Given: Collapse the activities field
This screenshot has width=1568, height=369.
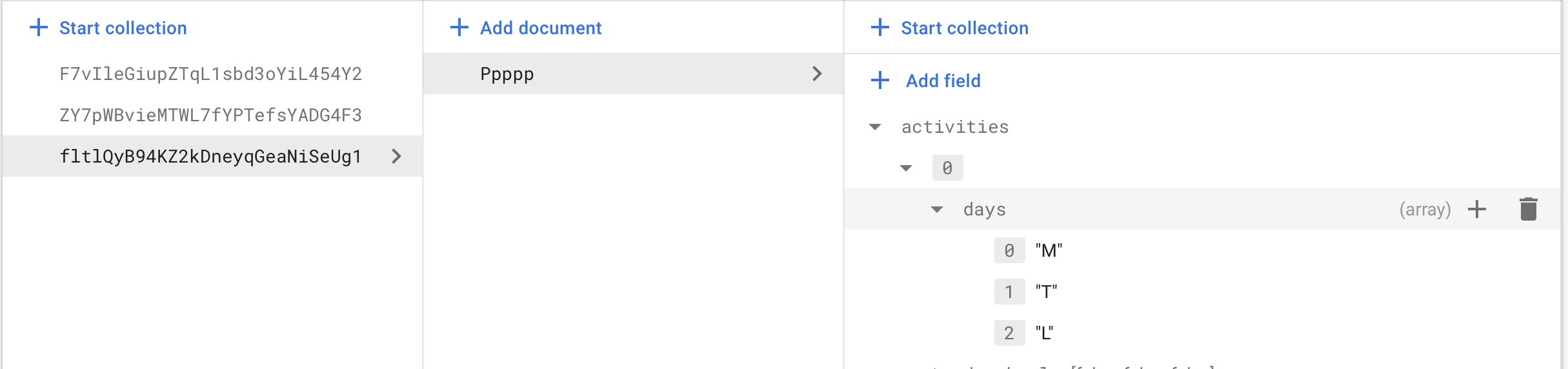Looking at the screenshot, I should coord(875,127).
